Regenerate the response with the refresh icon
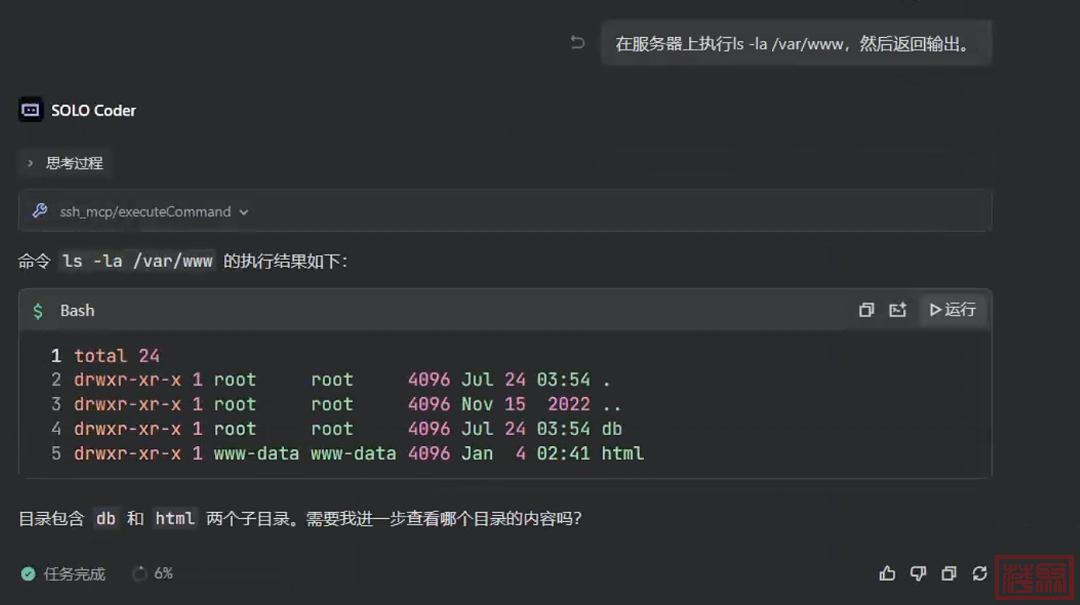This screenshot has height=605, width=1080. tap(980, 573)
